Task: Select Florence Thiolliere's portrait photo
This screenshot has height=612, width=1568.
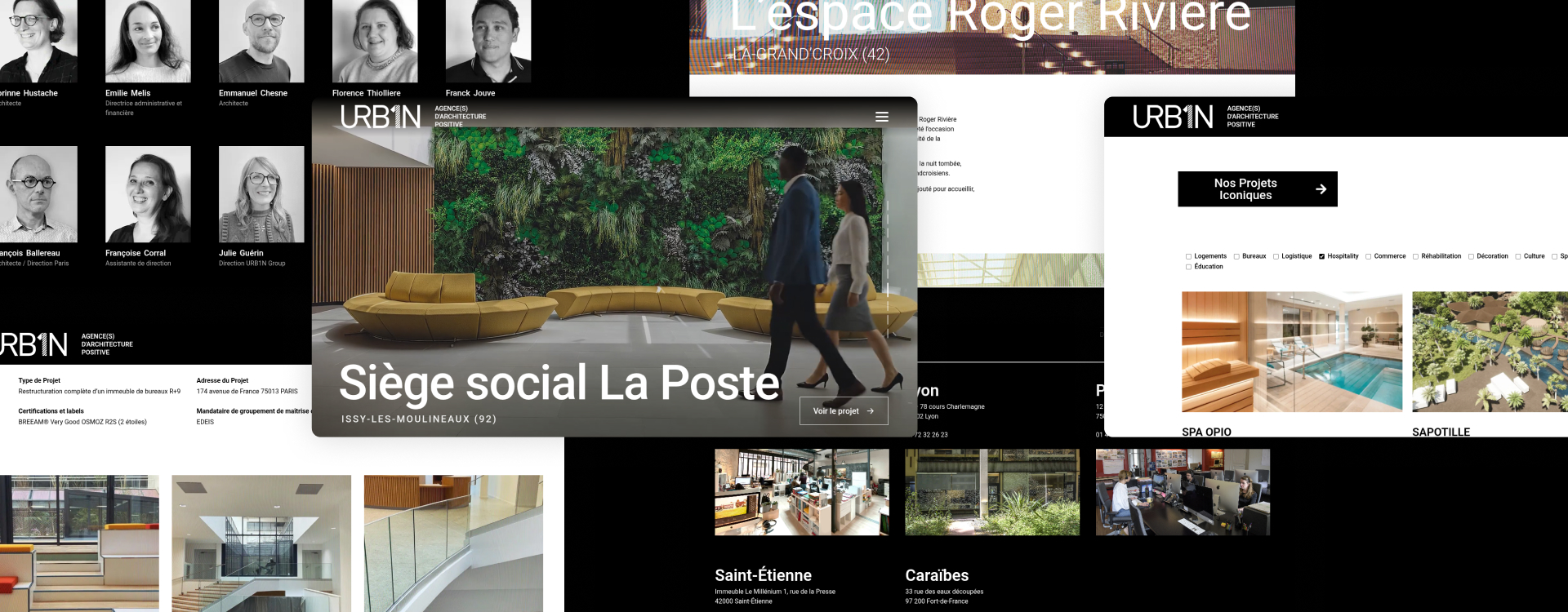Action: pos(375,41)
